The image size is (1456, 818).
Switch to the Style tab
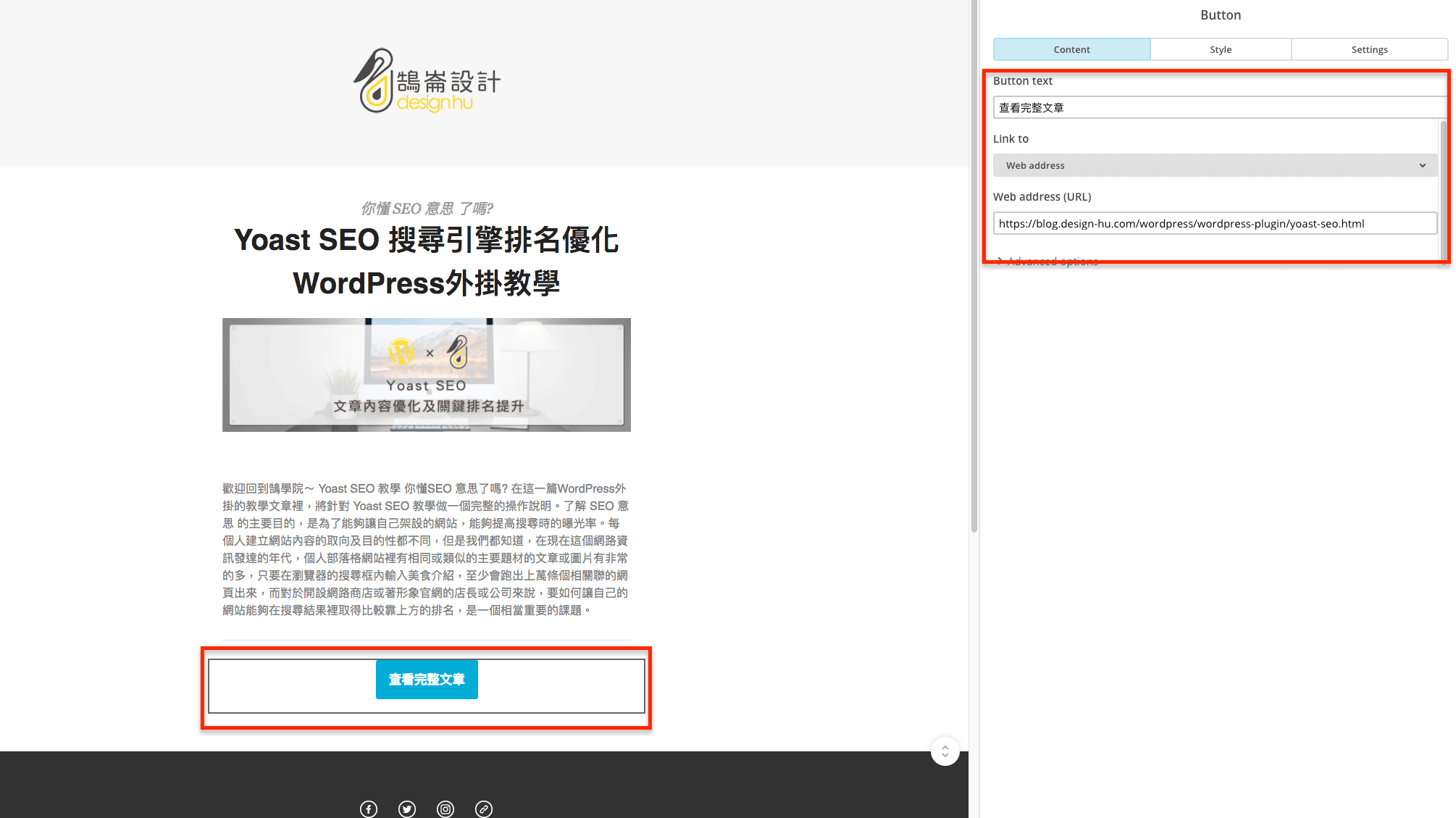[1220, 48]
